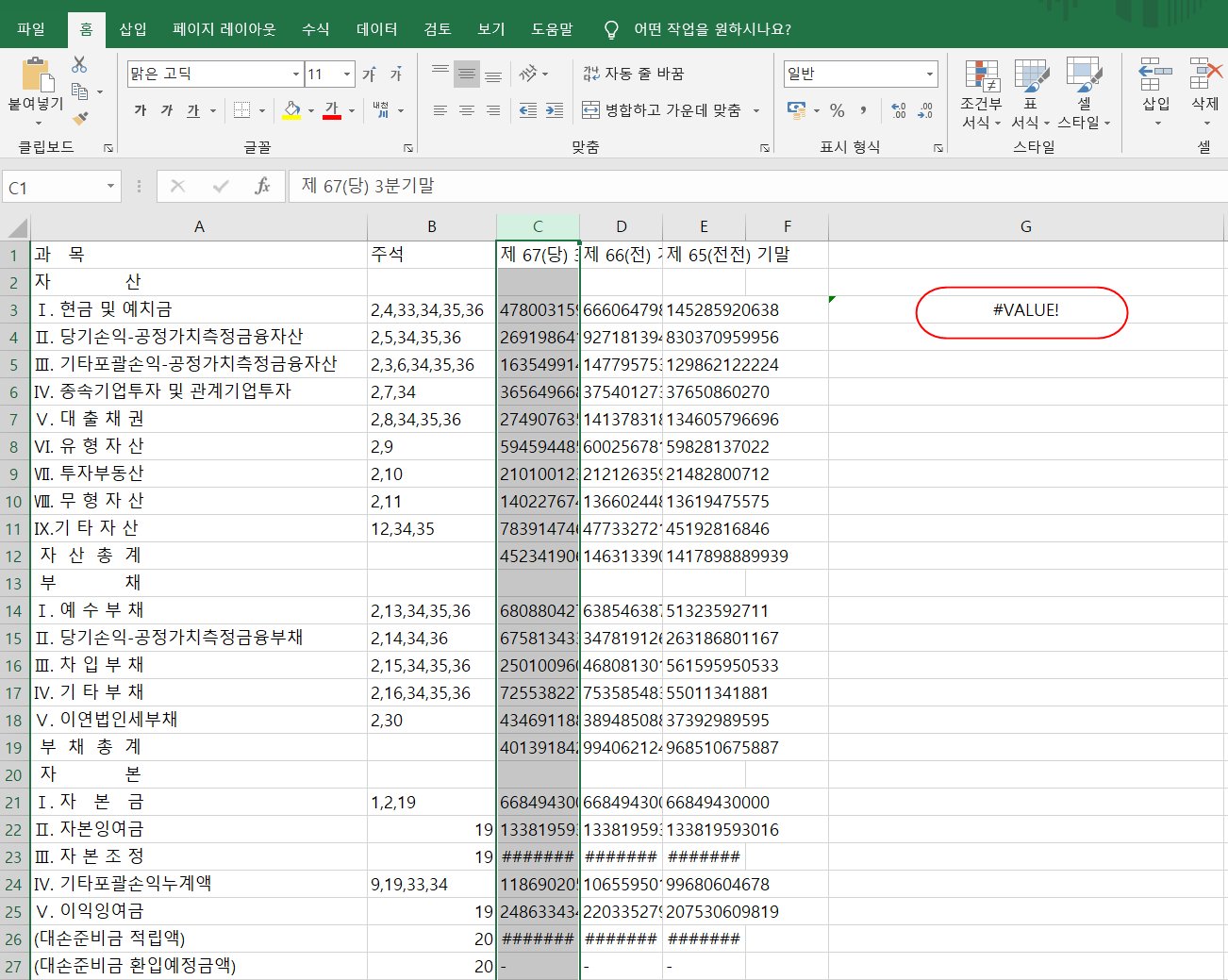Image resolution: width=1228 pixels, height=980 pixels.
Task: Open the text orientation icon
Action: tap(528, 74)
